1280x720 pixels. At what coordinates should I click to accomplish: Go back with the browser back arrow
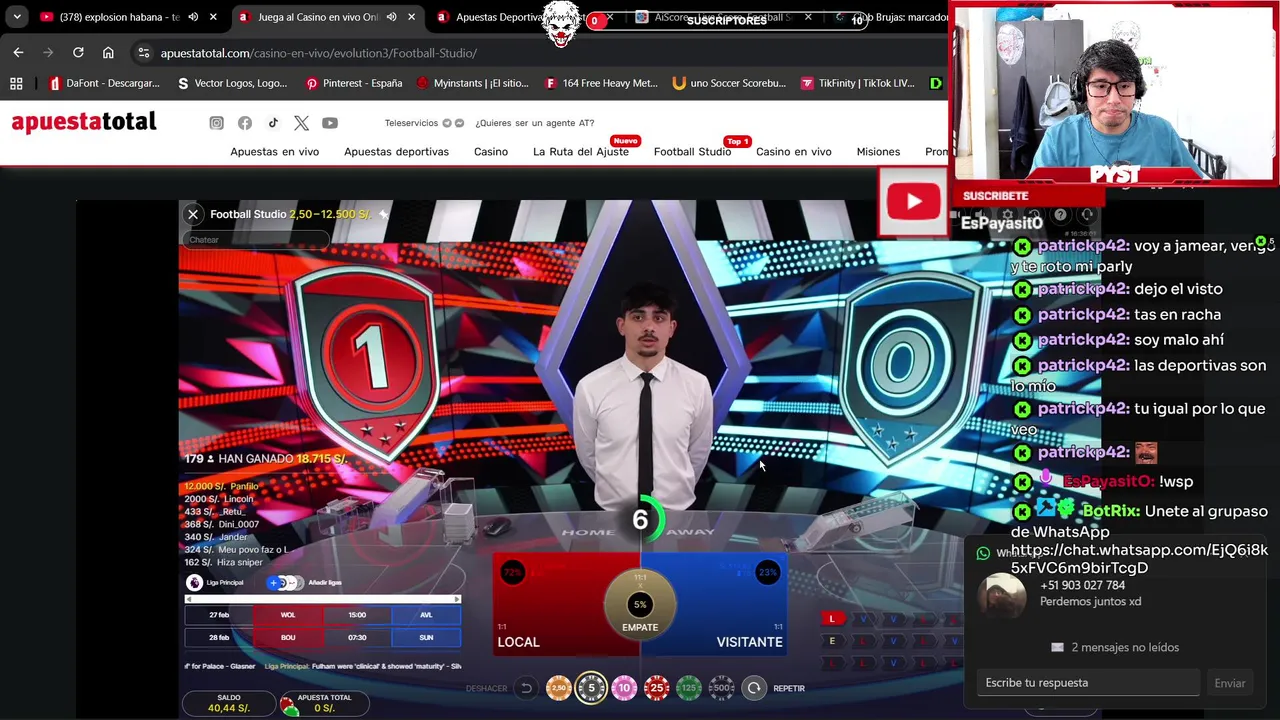[18, 52]
